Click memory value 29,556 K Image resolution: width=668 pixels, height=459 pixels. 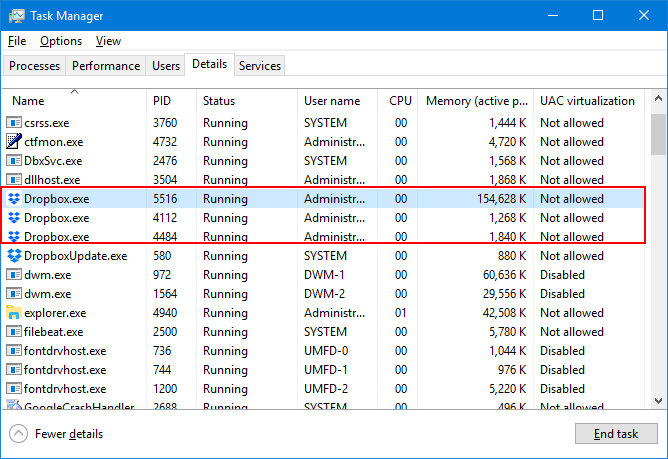504,294
